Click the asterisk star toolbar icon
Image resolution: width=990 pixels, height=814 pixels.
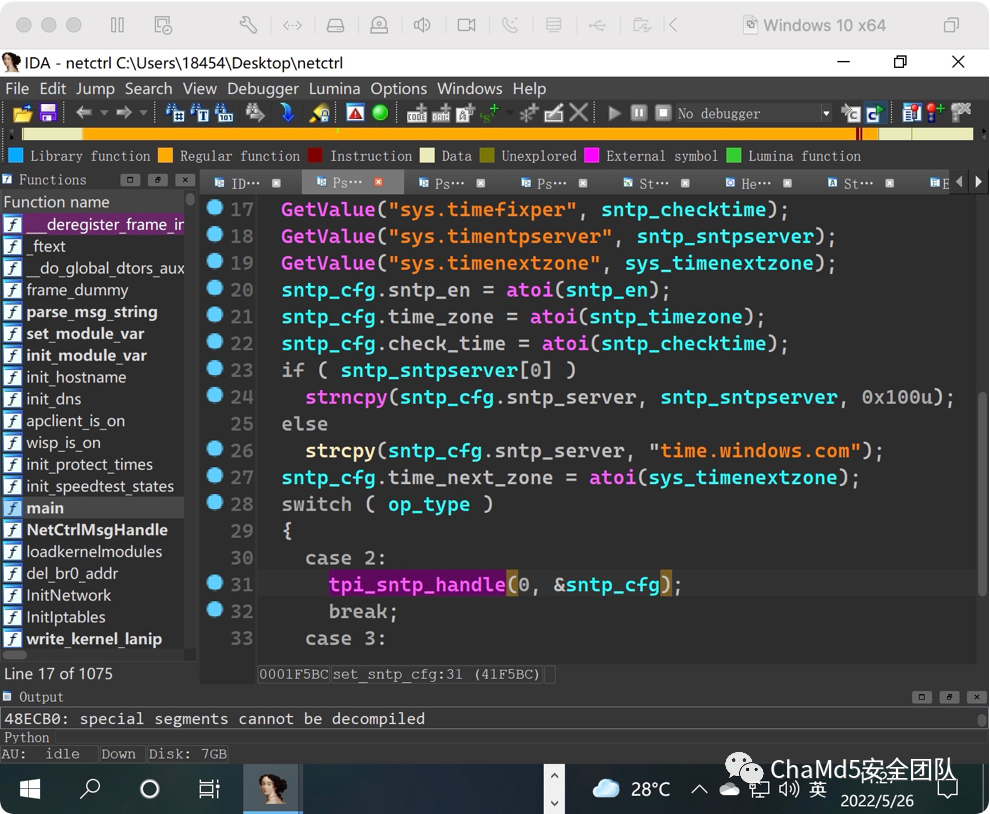(528, 113)
